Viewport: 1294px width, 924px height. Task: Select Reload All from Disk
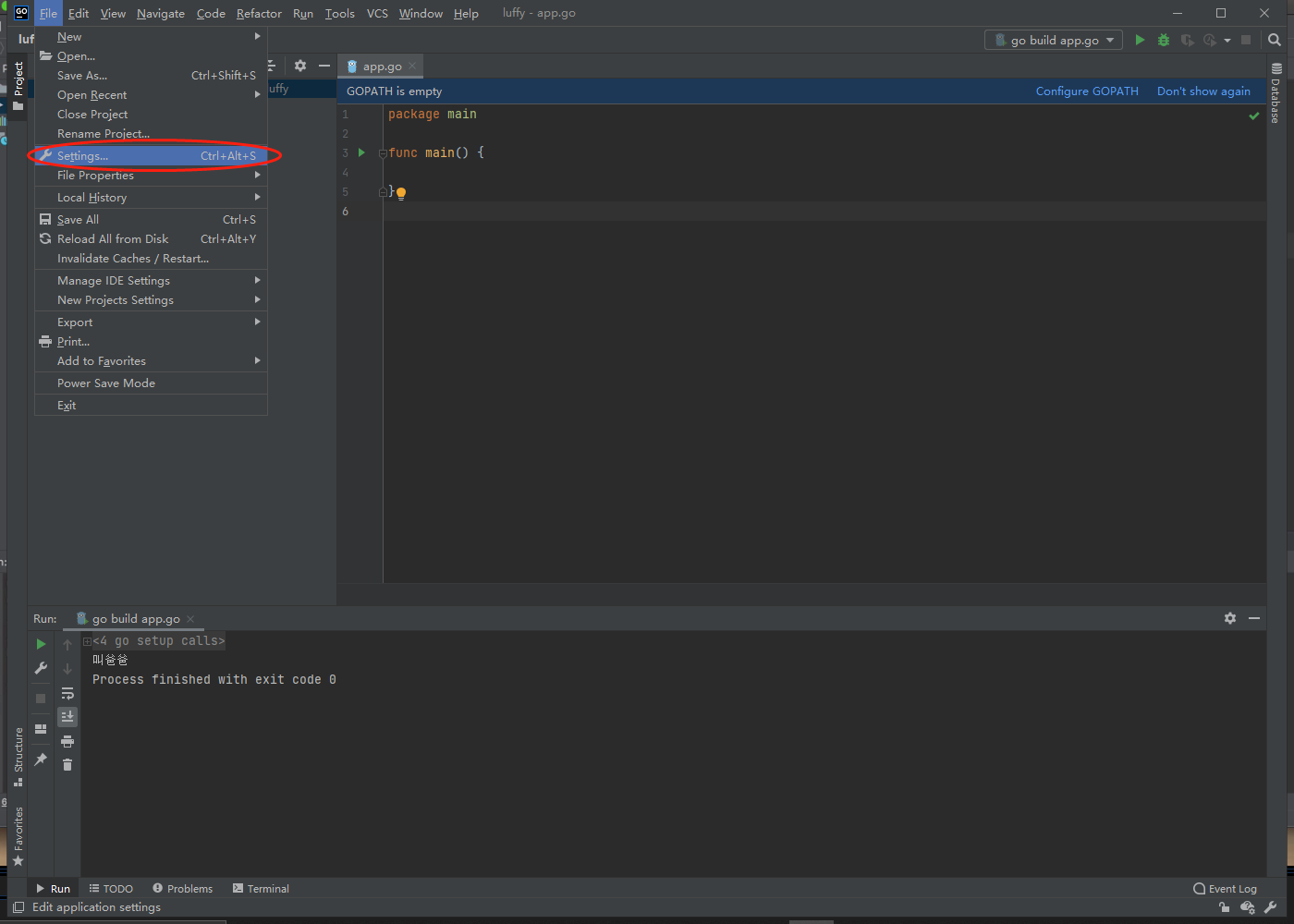coord(151,239)
